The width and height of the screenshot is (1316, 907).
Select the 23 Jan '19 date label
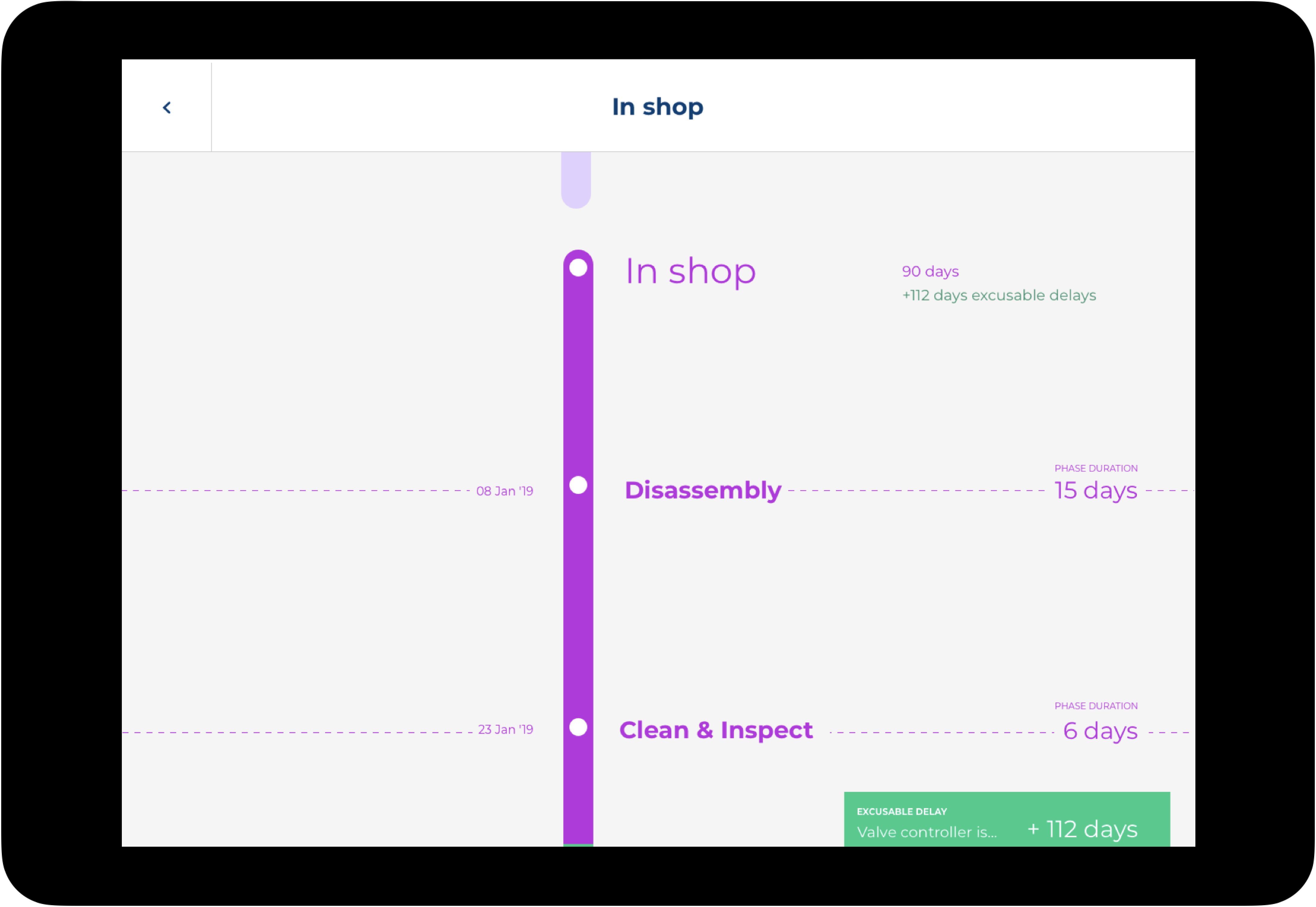coord(505,730)
